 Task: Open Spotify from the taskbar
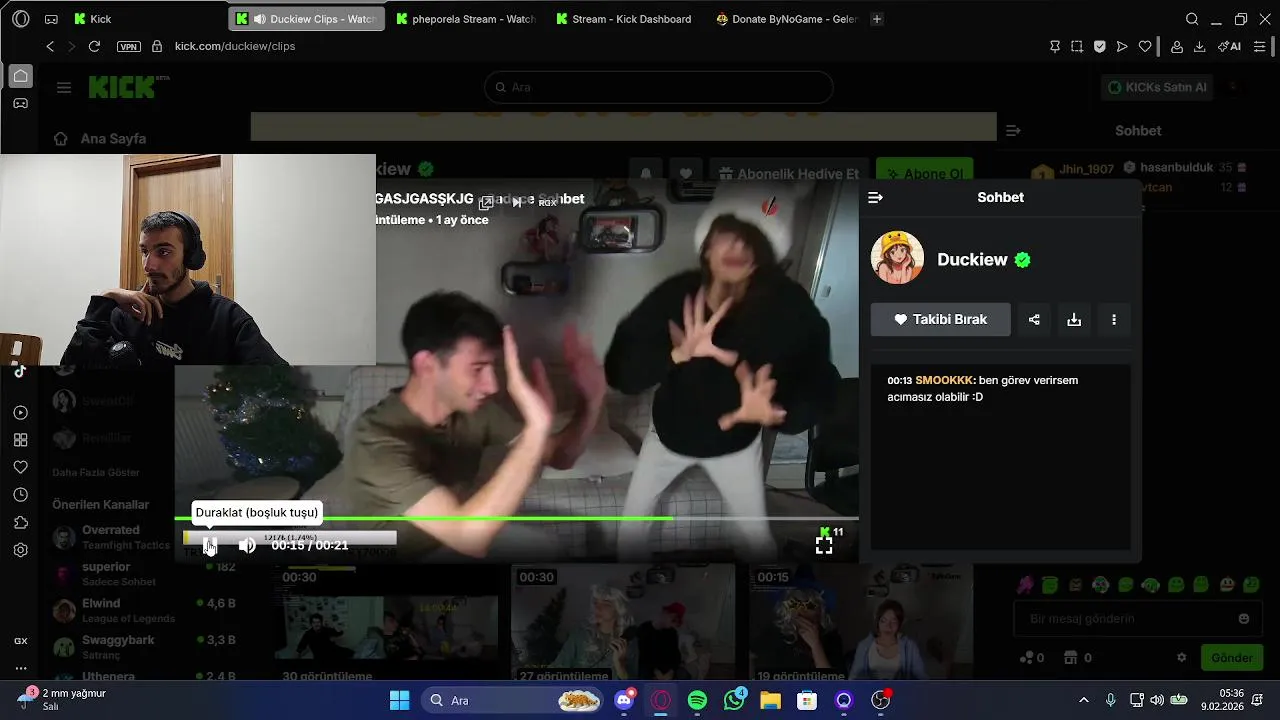pos(697,700)
